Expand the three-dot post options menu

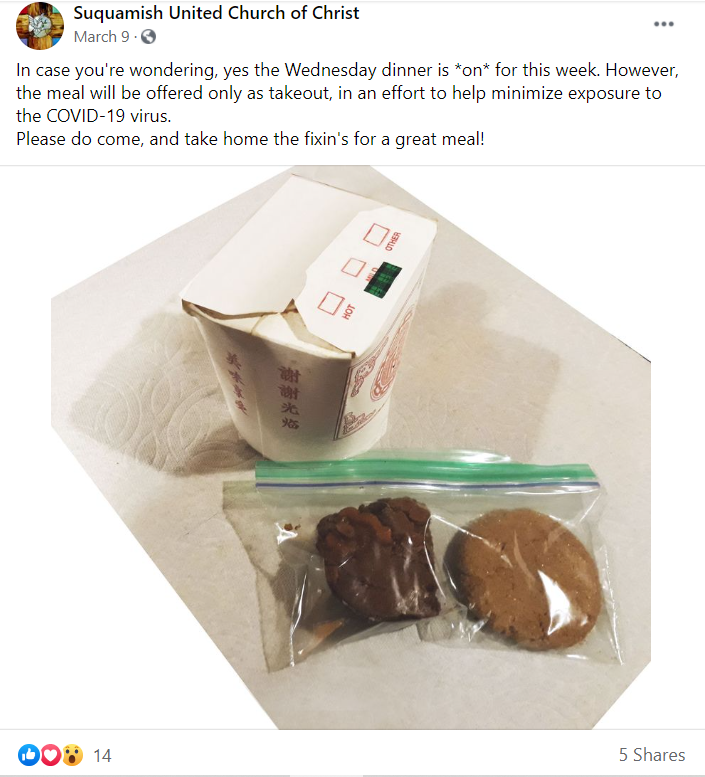(x=663, y=24)
